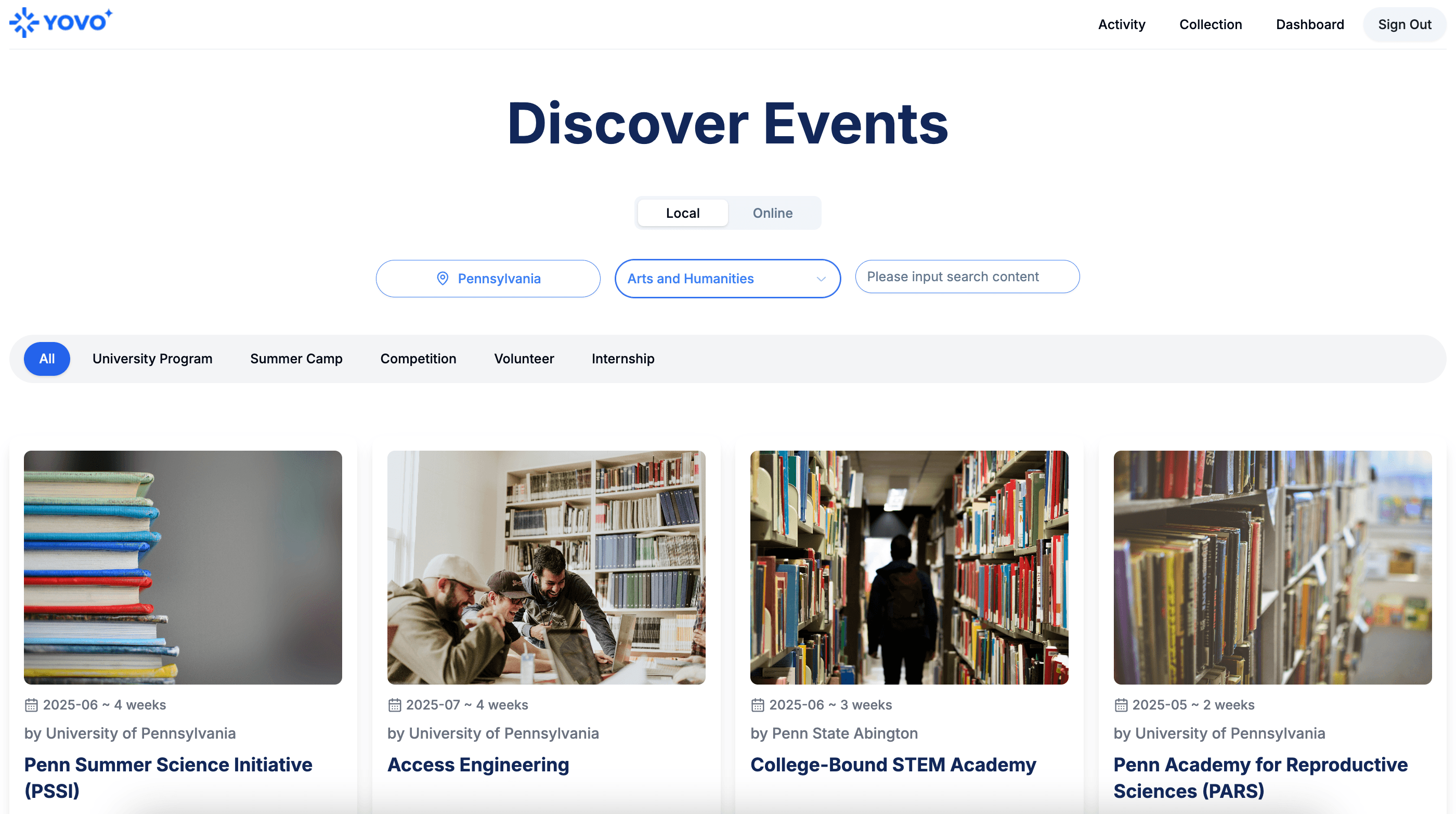The height and width of the screenshot is (814, 1456).
Task: Click '2025-05 ~ 2 weeks' date text
Action: (1193, 705)
